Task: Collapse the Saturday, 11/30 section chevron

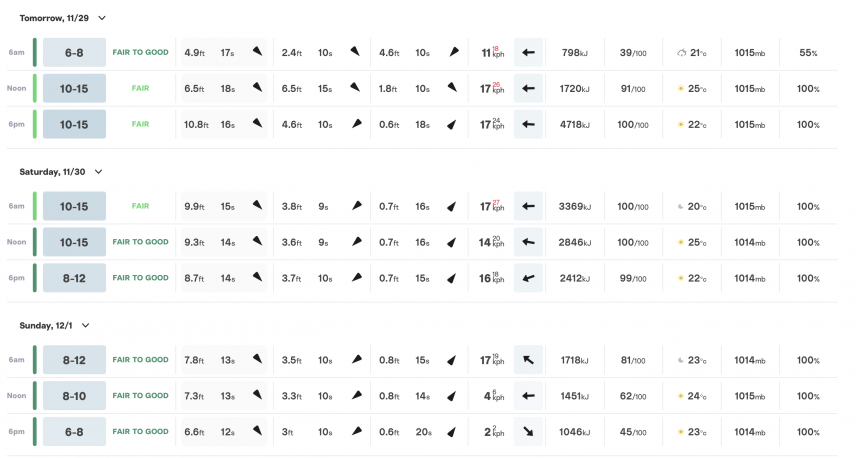Action: (98, 172)
